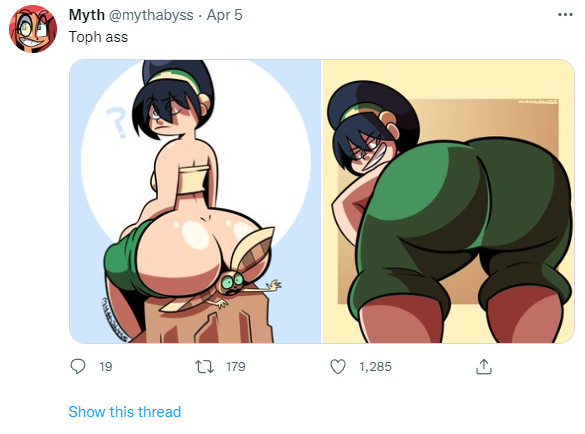This screenshot has width=585, height=434.
Task: Open the right attached image with yellow background
Action: pos(448,202)
